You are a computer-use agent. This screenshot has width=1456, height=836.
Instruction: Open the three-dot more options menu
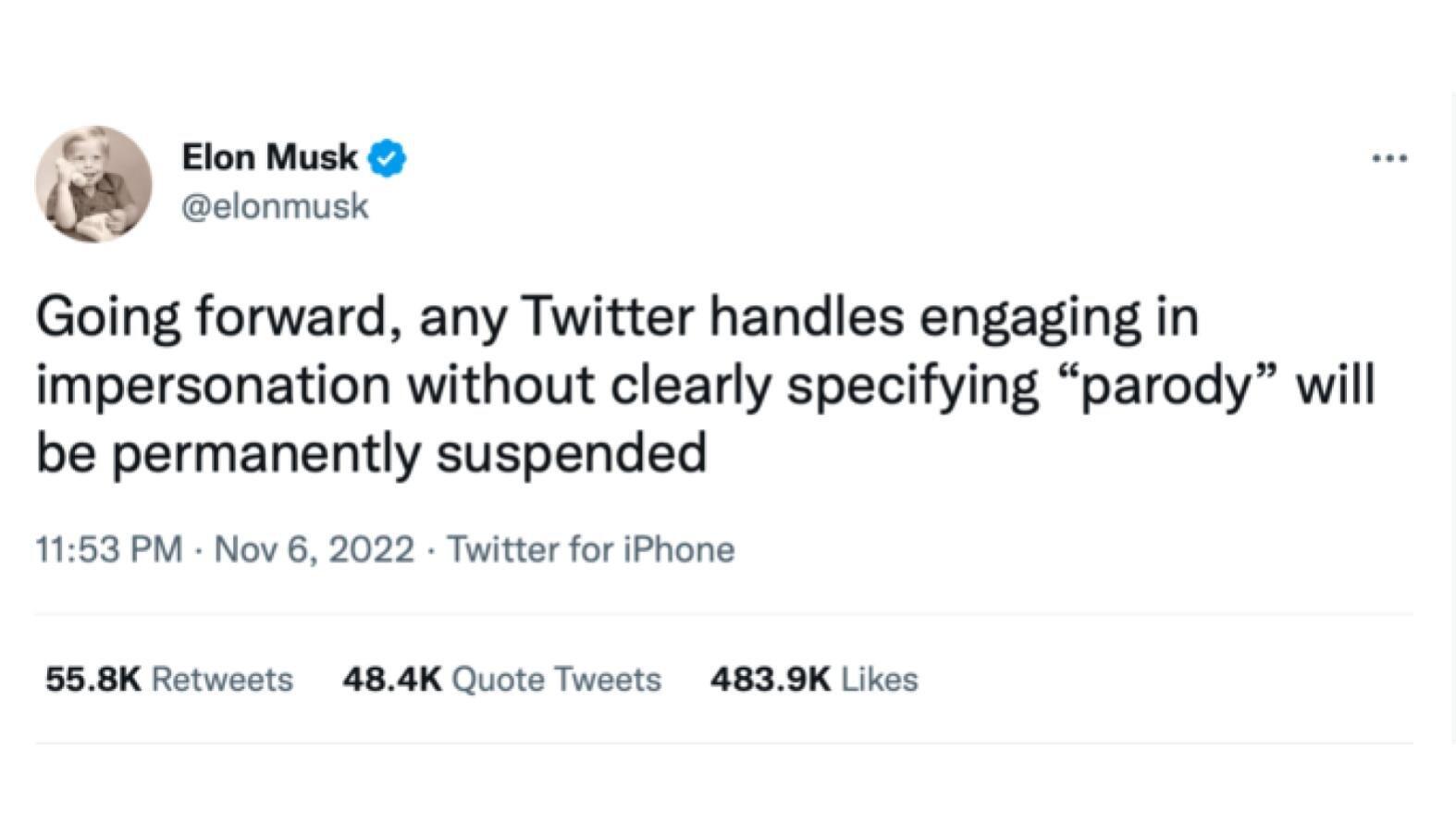[x=1389, y=159]
